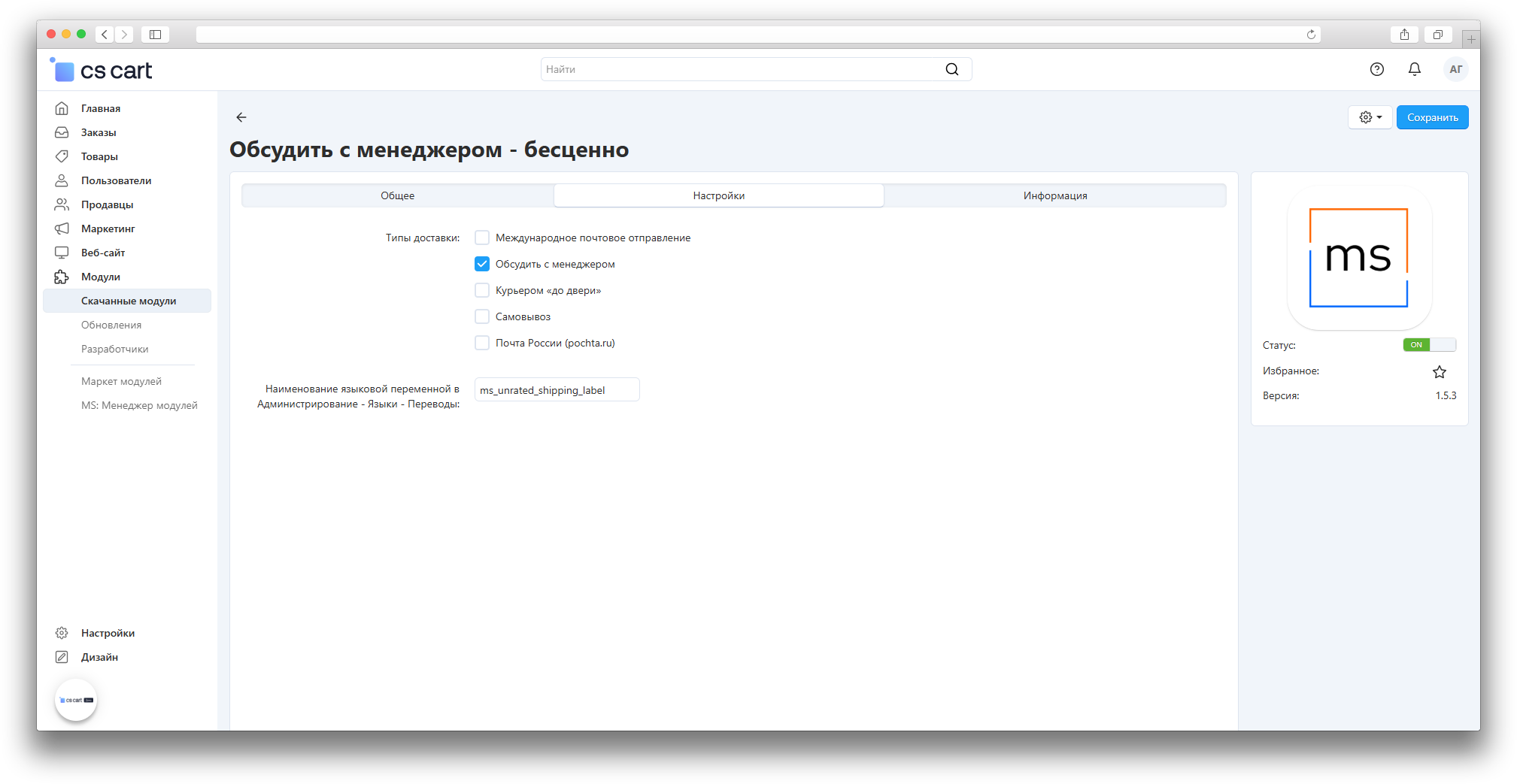
Task: Check the Почта России (pochta.ru) option
Action: tap(482, 343)
